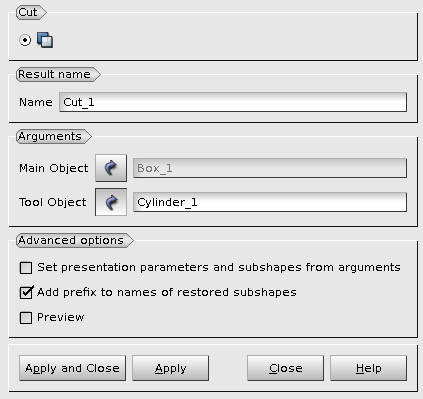The image size is (423, 399).
Task: Click the Main Object field showing Box_1
Action: 270,168
